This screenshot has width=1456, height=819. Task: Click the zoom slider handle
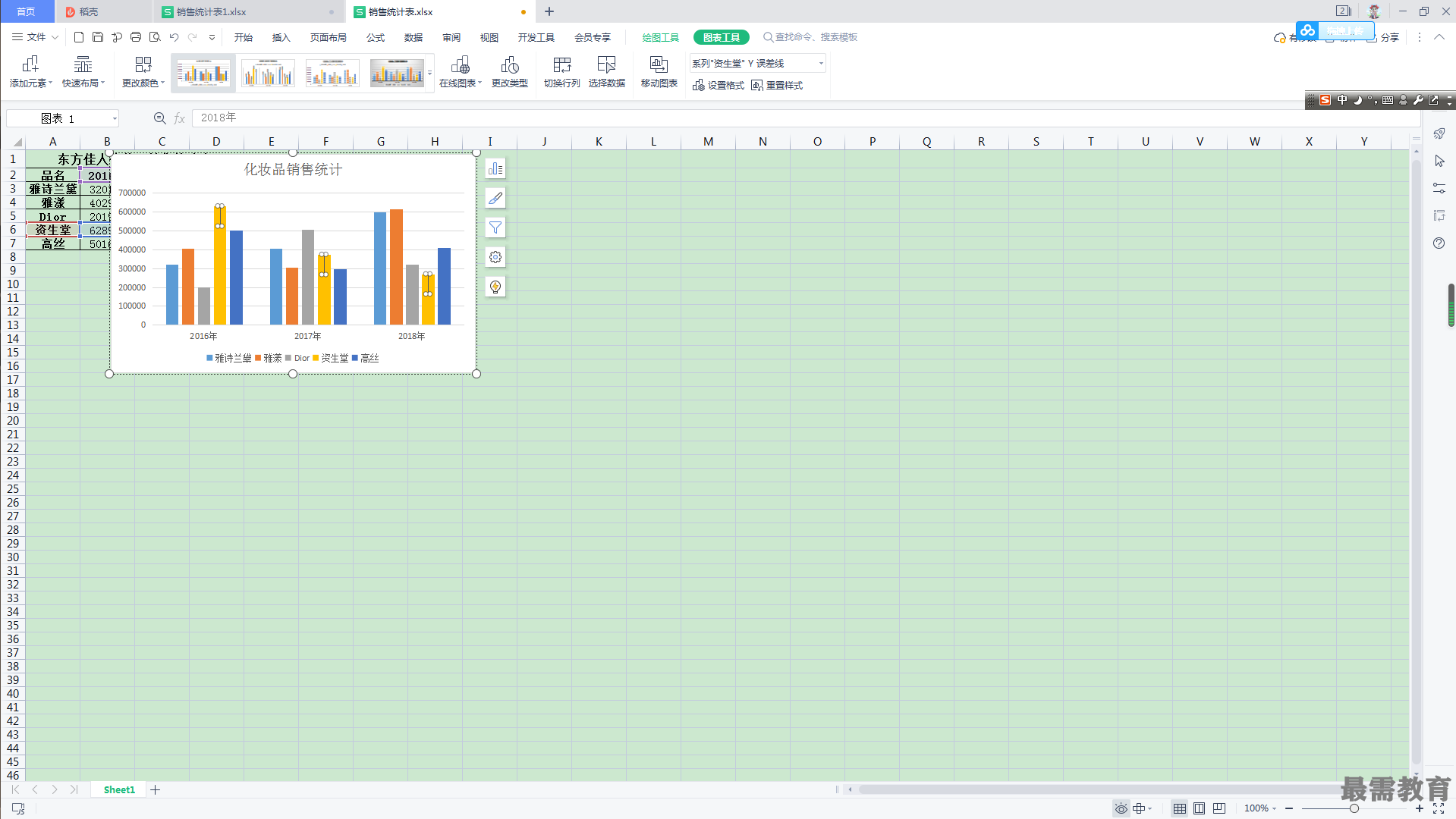(1354, 808)
